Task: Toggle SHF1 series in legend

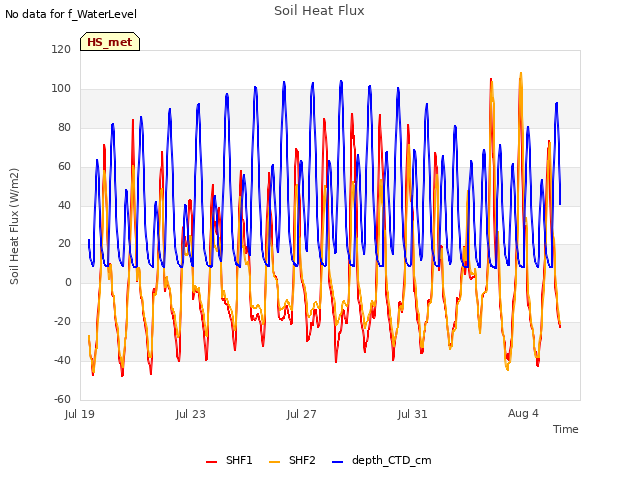Action: [229, 460]
